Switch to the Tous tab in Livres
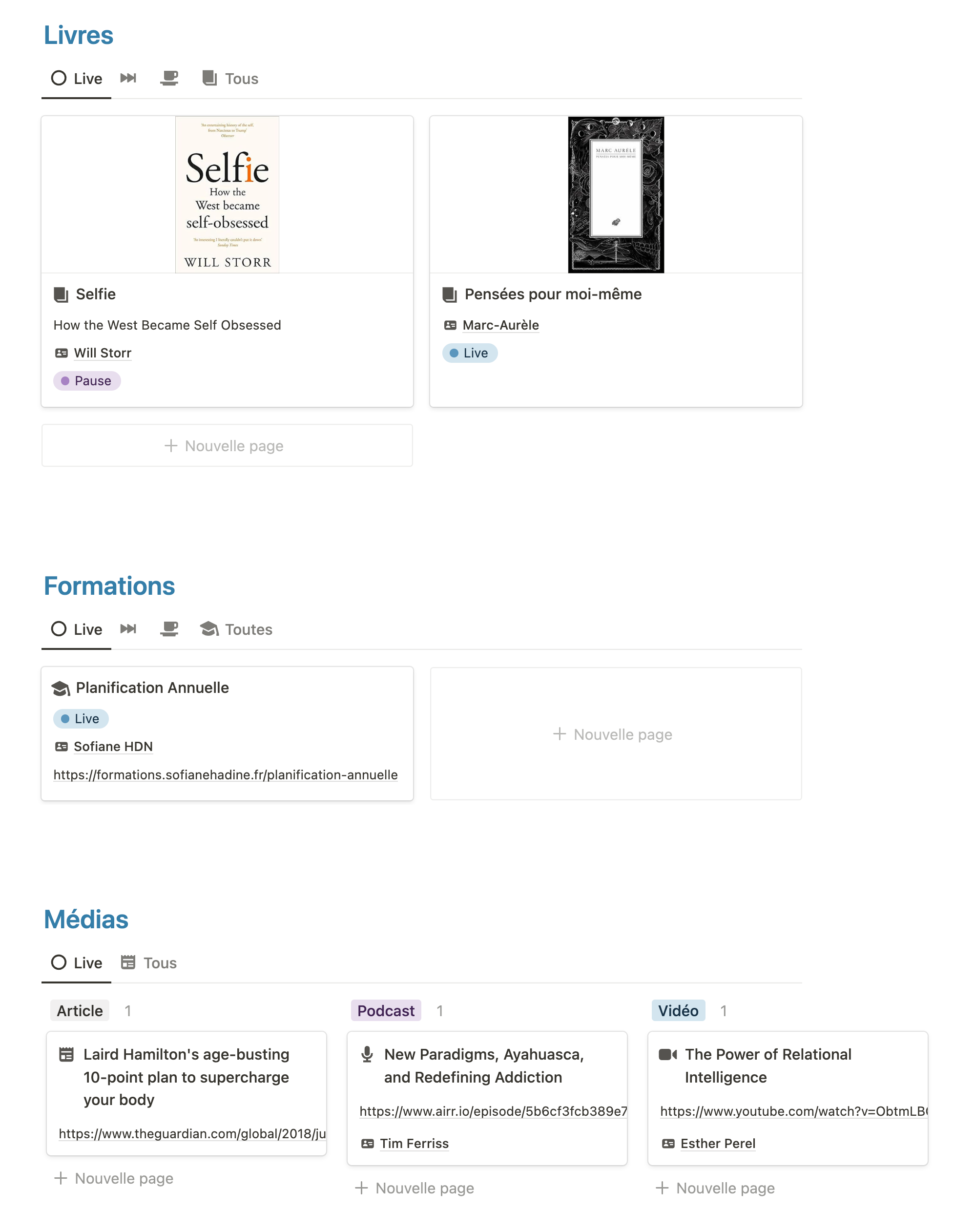954x1232 pixels. point(231,79)
